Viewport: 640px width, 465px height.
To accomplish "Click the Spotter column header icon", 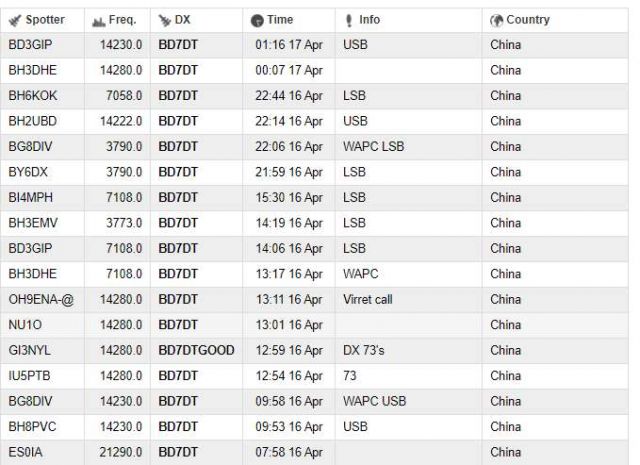I will point(14,20).
